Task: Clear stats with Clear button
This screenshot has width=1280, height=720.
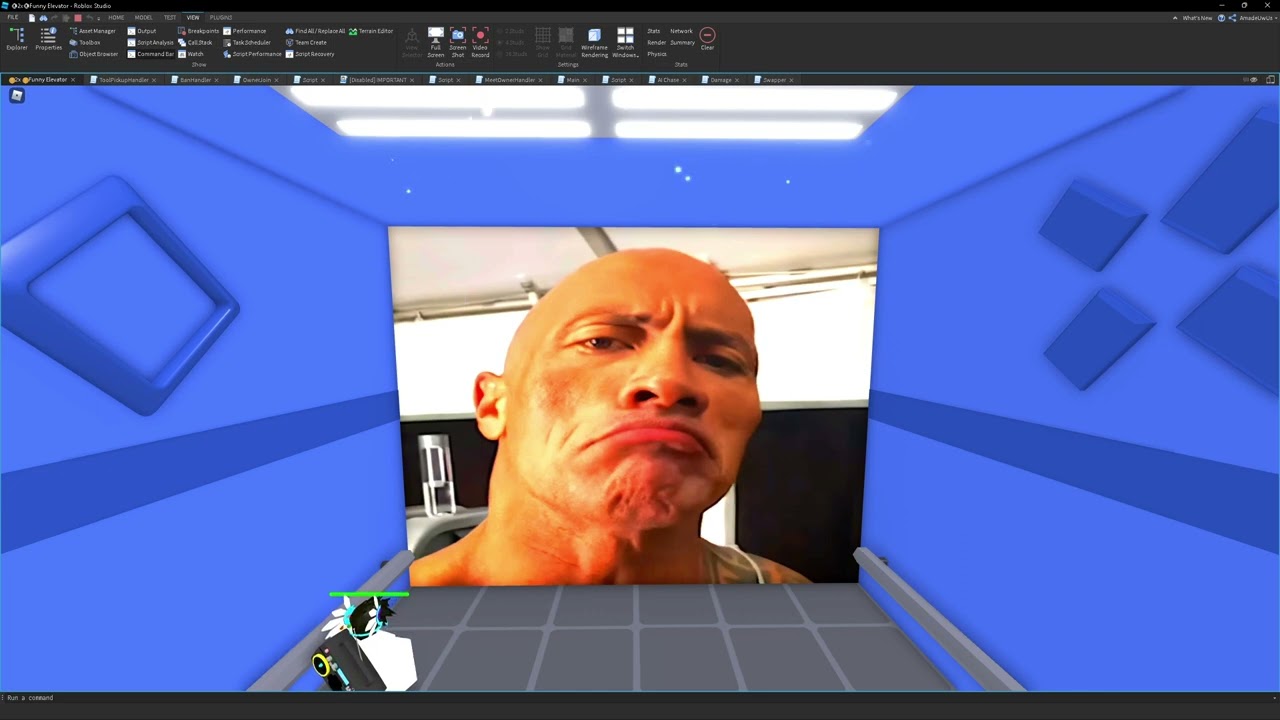Action: [707, 40]
